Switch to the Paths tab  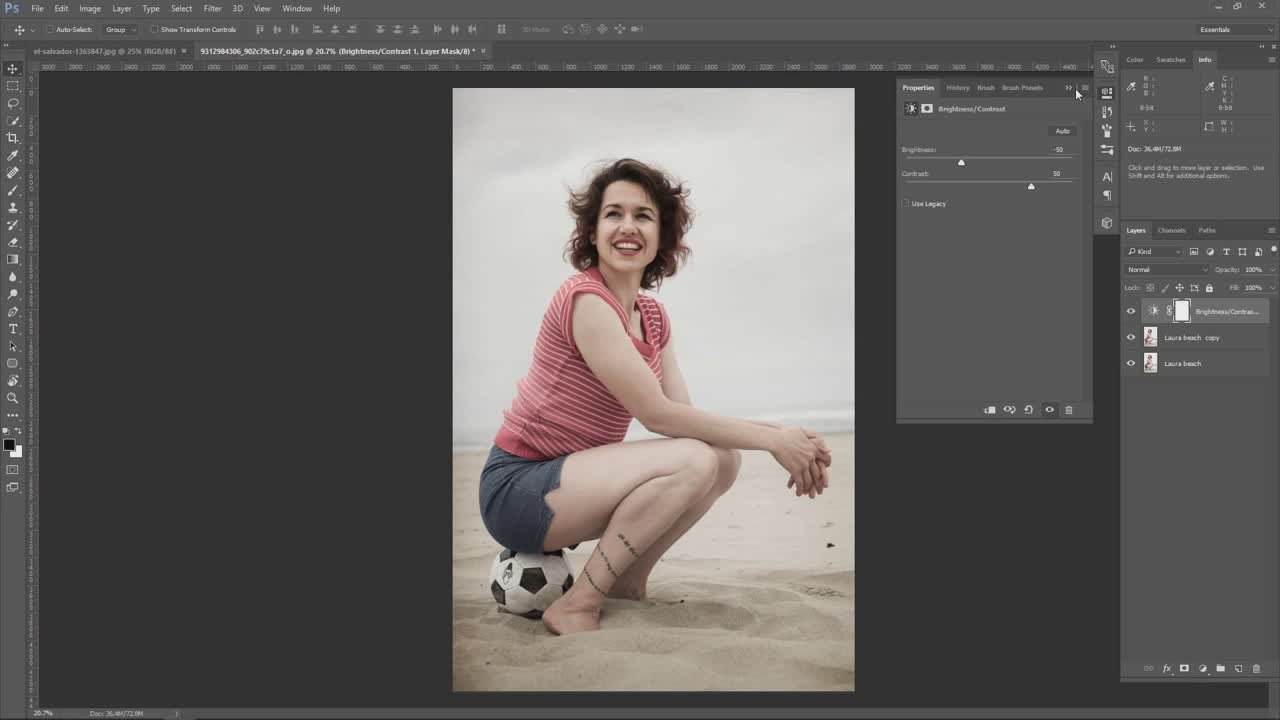(1207, 230)
